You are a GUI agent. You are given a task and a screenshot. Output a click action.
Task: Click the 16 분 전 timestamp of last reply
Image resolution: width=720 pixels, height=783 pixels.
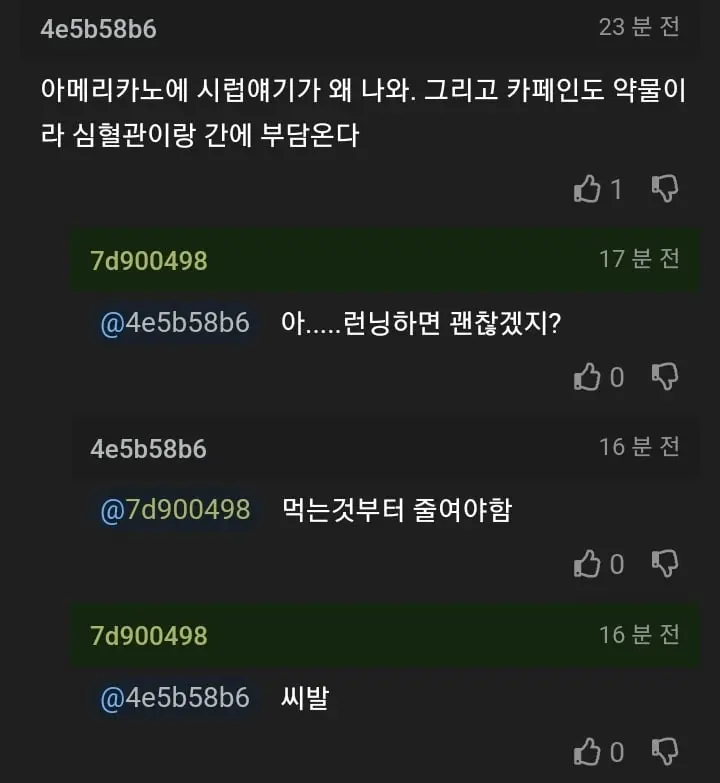click(639, 634)
